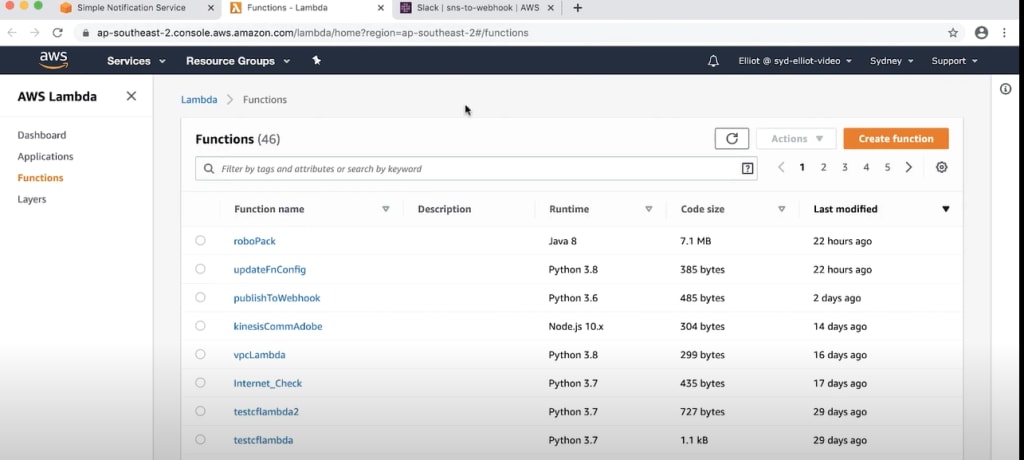Select the testcflambda2 radio button
1024x460 pixels.
(200, 411)
